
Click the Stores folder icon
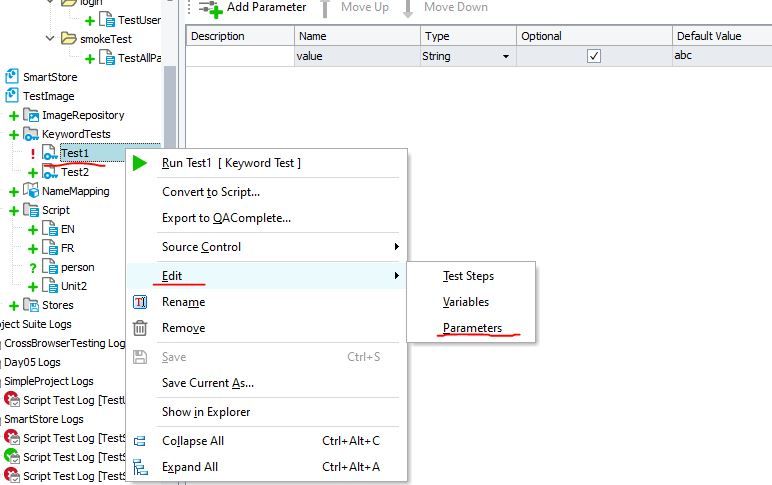[x=31, y=305]
